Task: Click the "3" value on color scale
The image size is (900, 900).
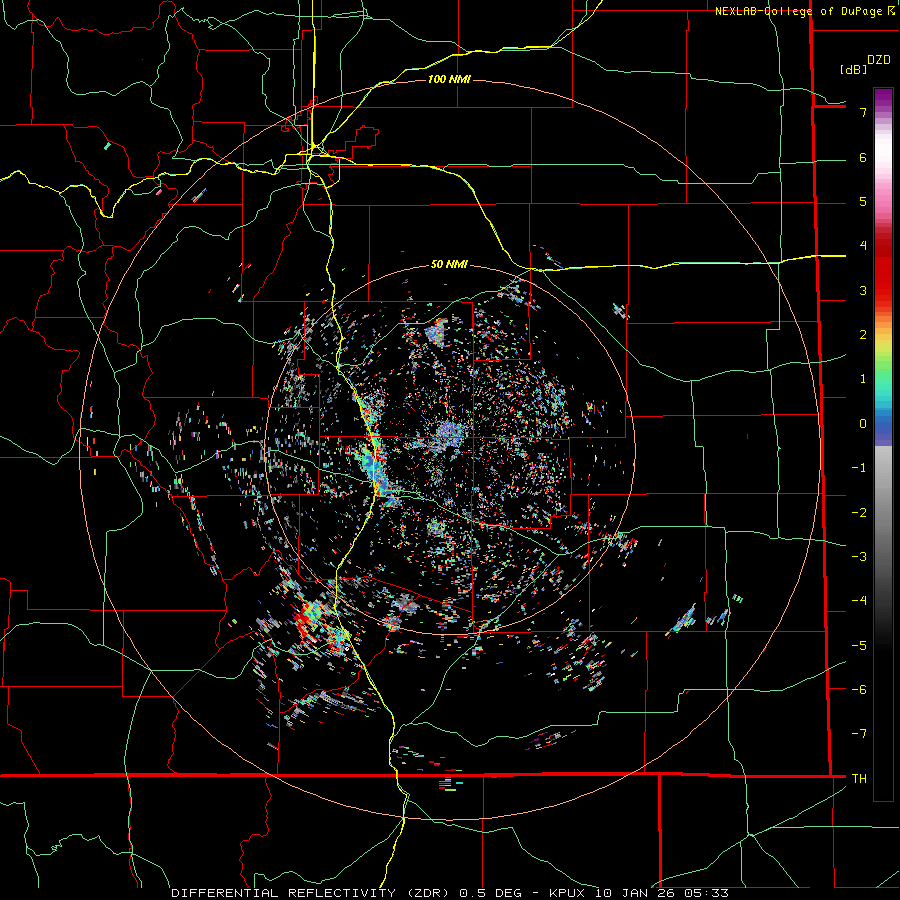Action: 863,290
